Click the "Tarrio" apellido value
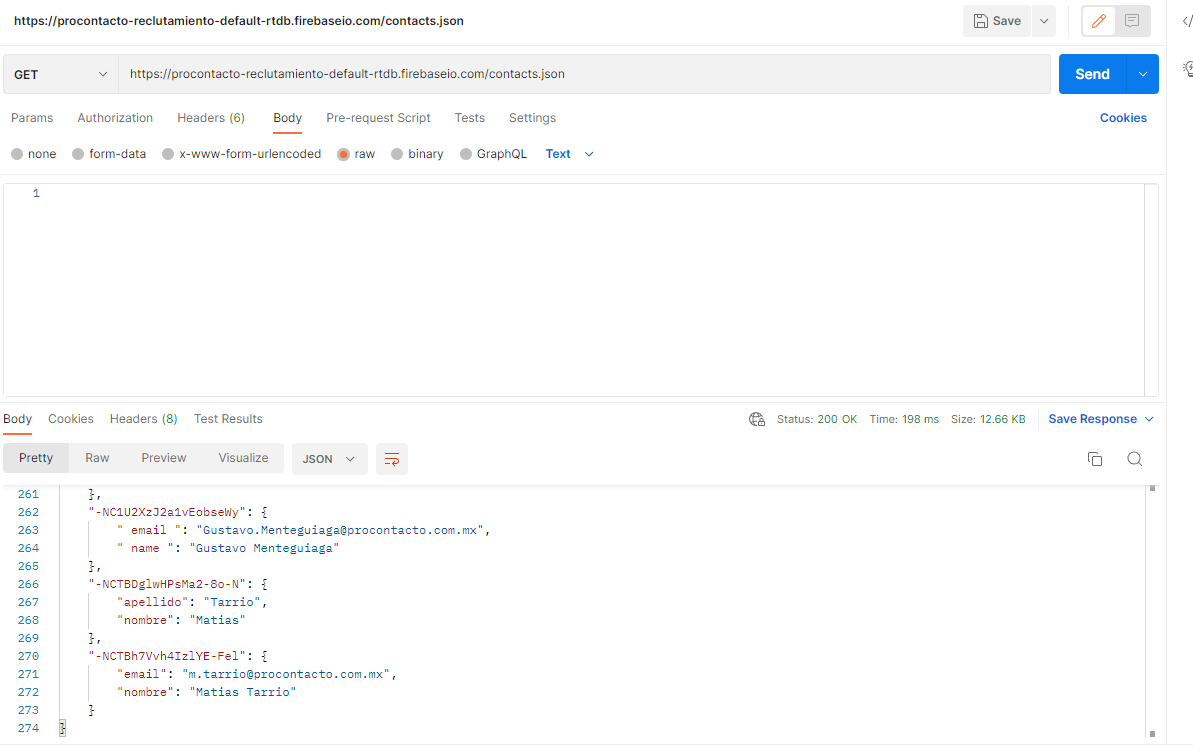The image size is (1193, 750). [232, 602]
